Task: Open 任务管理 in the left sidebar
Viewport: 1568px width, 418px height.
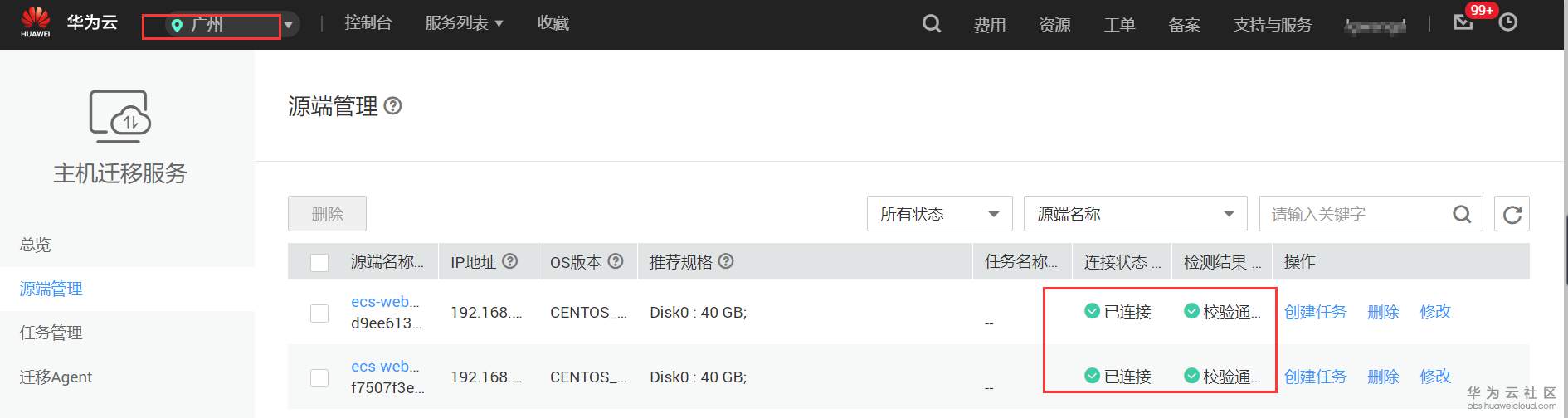Action: [x=51, y=333]
